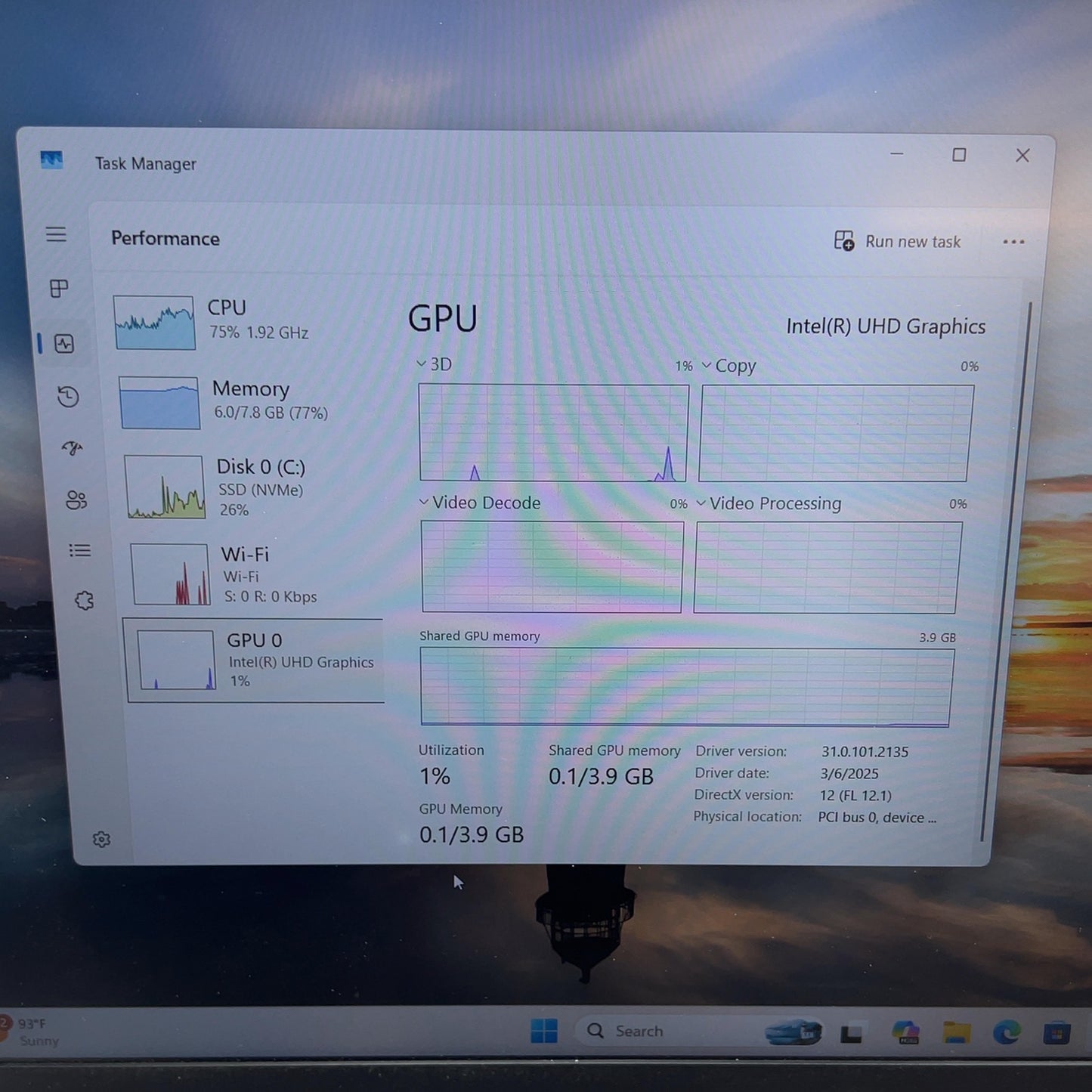Click the 6.0/7.8 GB (77%) memory reading
Viewport: 1092px width, 1092px height.
(271, 413)
